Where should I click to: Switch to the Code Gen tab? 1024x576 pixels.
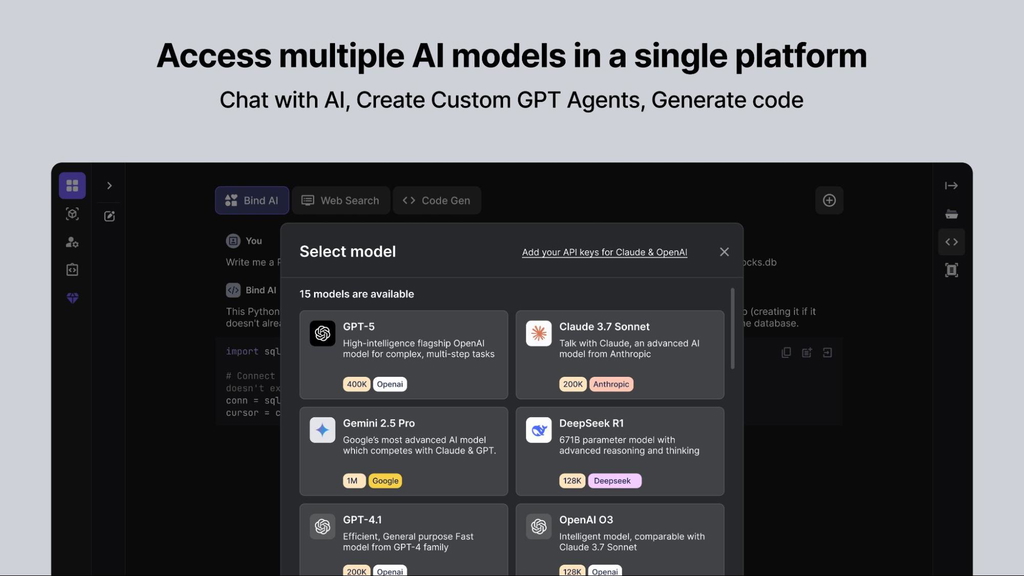436,201
